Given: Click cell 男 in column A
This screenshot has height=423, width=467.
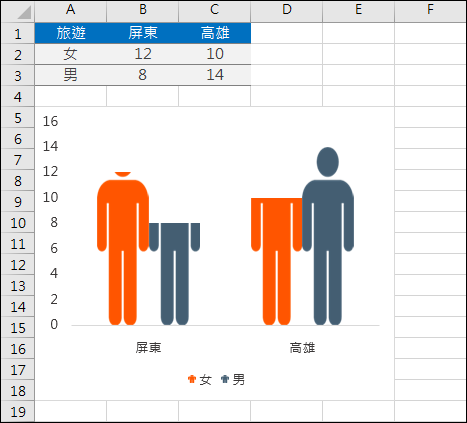Looking at the screenshot, I should point(71,75).
